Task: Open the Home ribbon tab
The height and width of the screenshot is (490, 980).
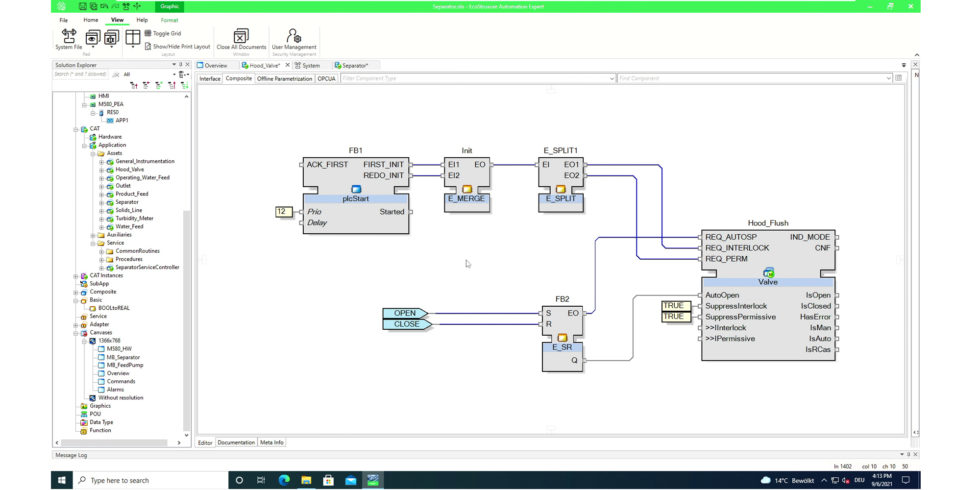Action: [x=91, y=19]
